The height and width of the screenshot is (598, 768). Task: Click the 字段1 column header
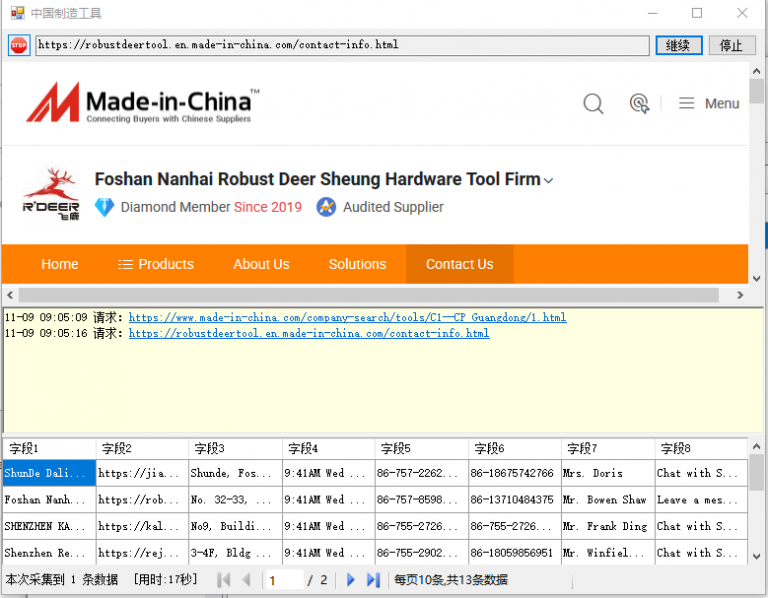coord(49,448)
